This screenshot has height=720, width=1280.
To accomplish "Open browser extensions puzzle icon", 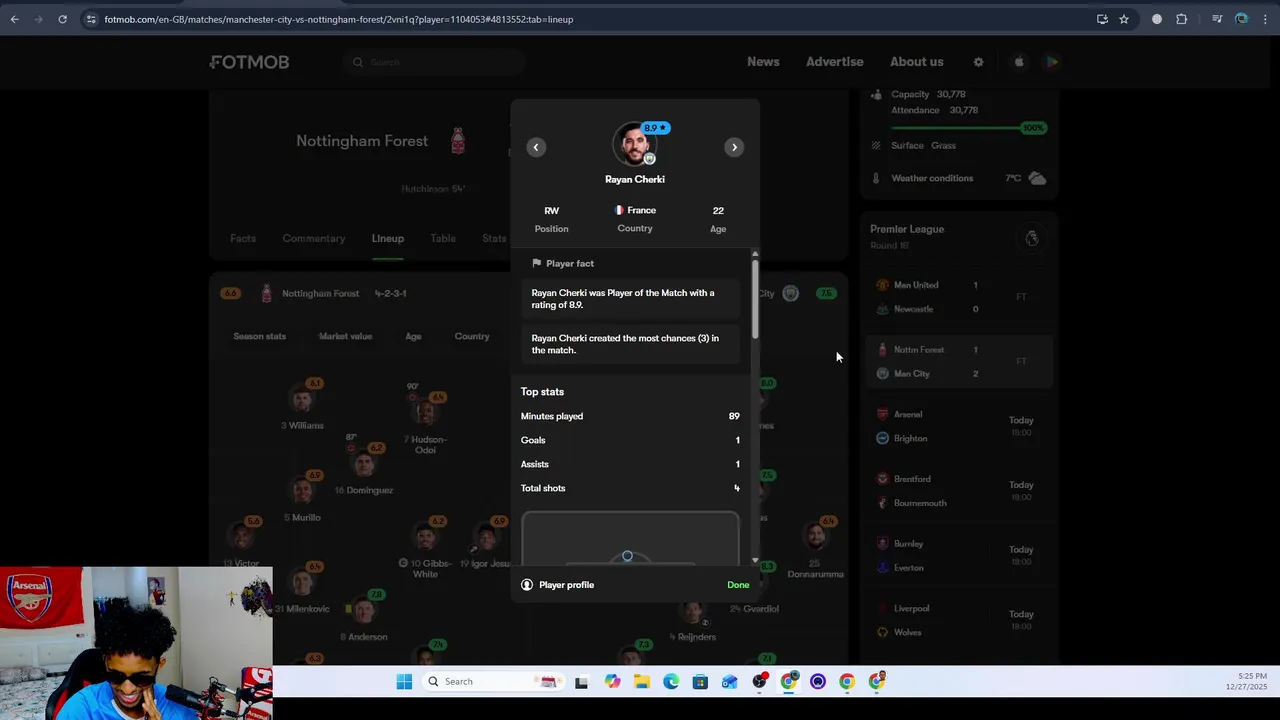I will pos(1182,19).
